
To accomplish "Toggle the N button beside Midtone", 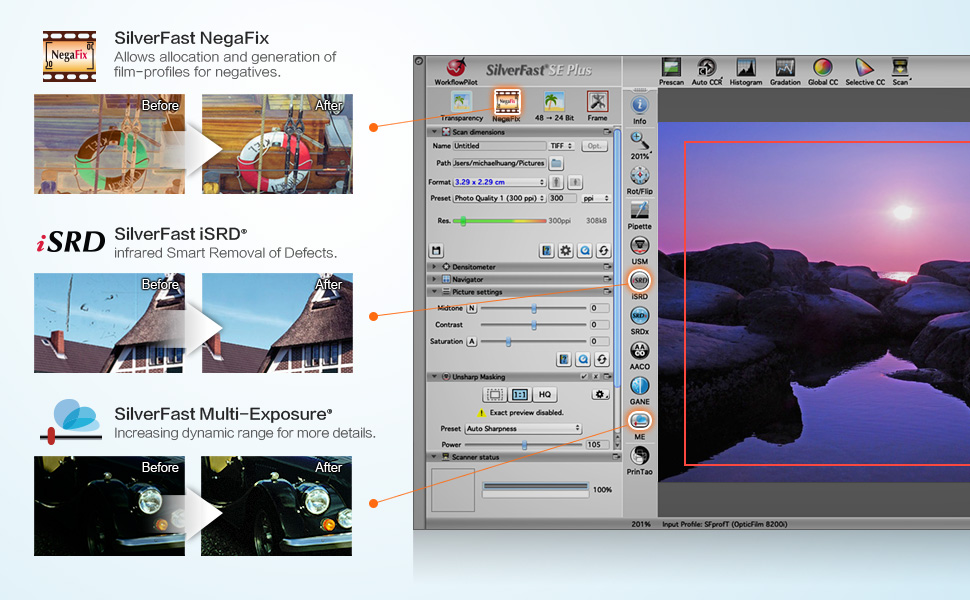I will coord(472,308).
